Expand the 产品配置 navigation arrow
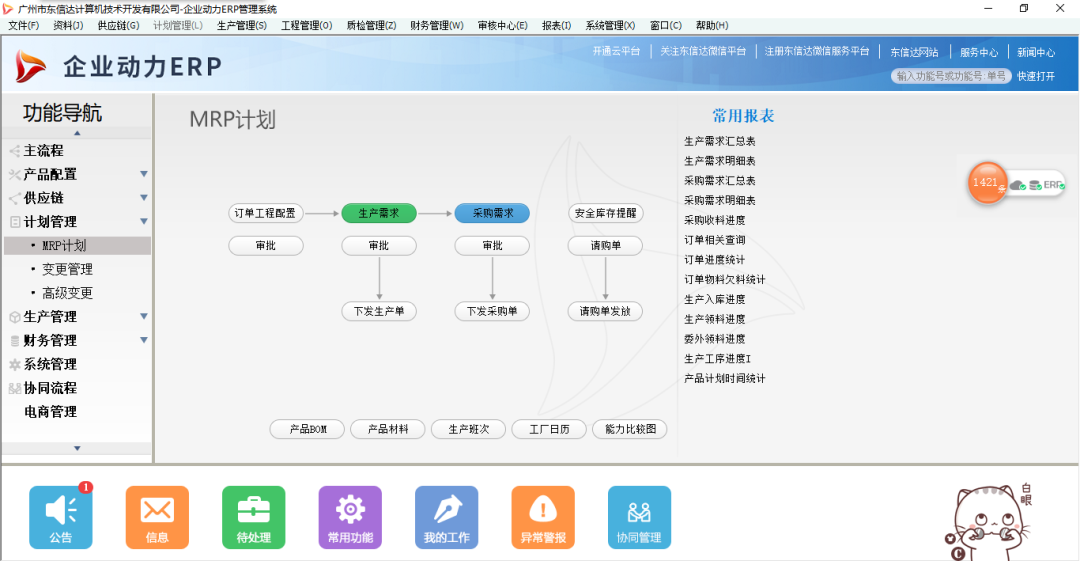The width and height of the screenshot is (1080, 561). (143, 174)
